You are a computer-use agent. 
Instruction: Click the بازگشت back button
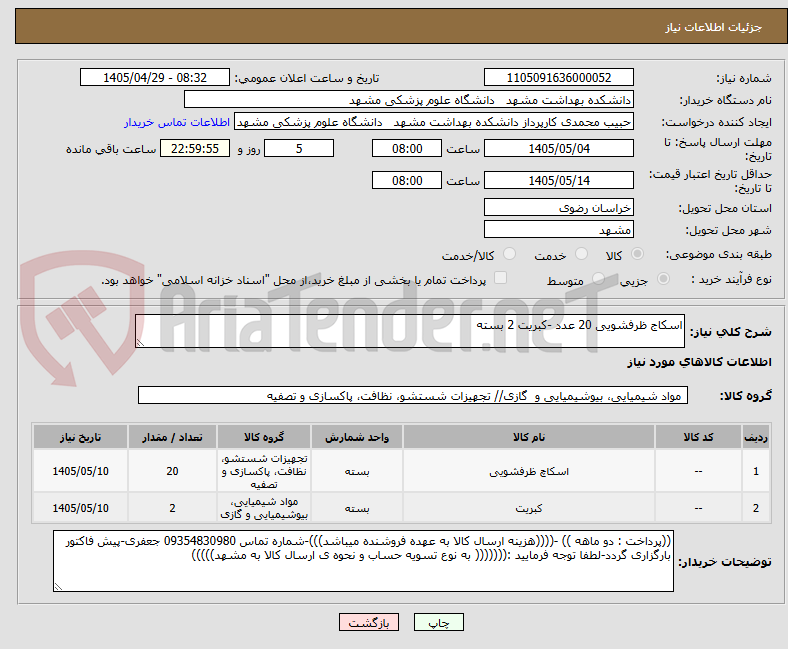point(369,622)
